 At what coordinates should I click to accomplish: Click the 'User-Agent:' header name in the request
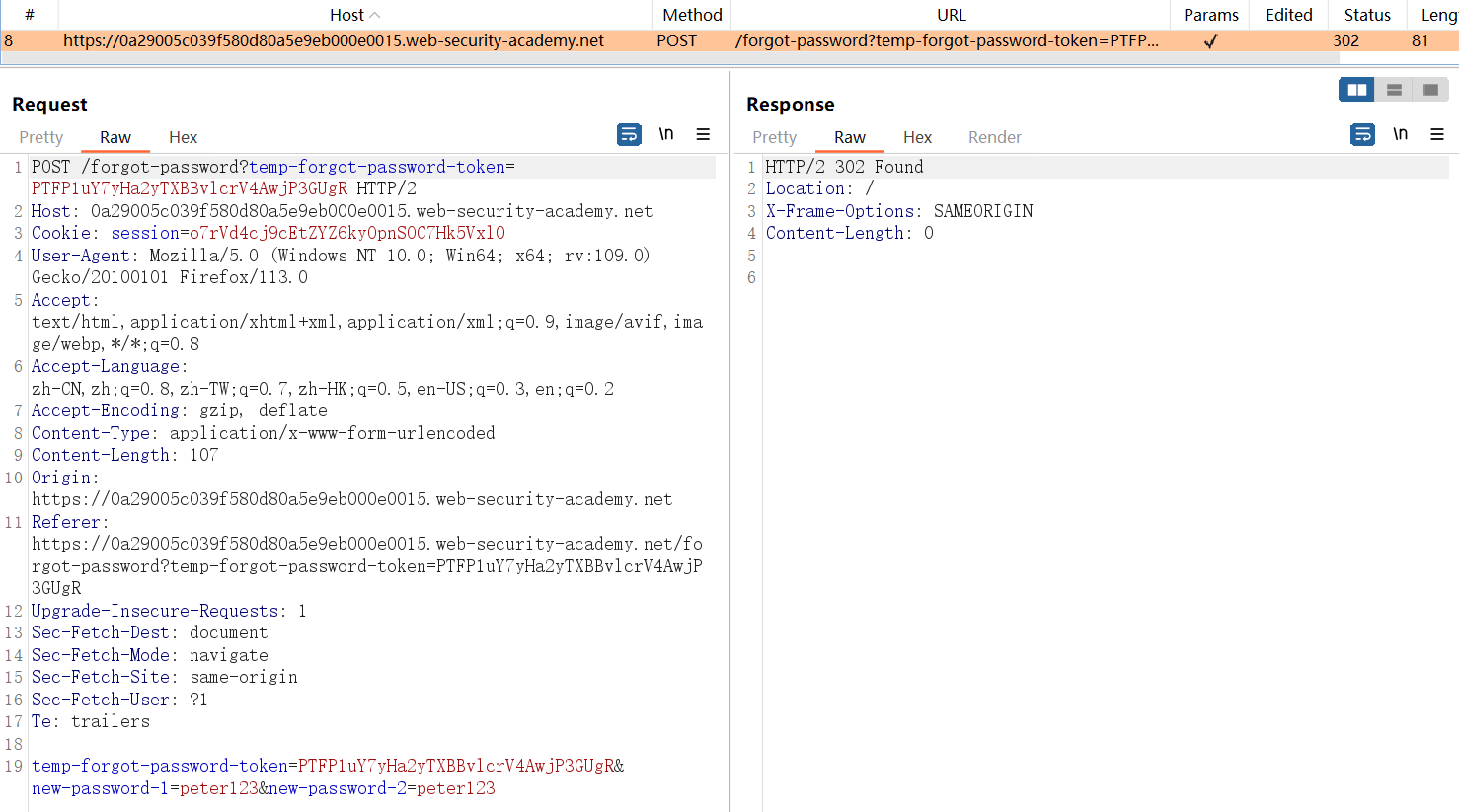(86, 256)
